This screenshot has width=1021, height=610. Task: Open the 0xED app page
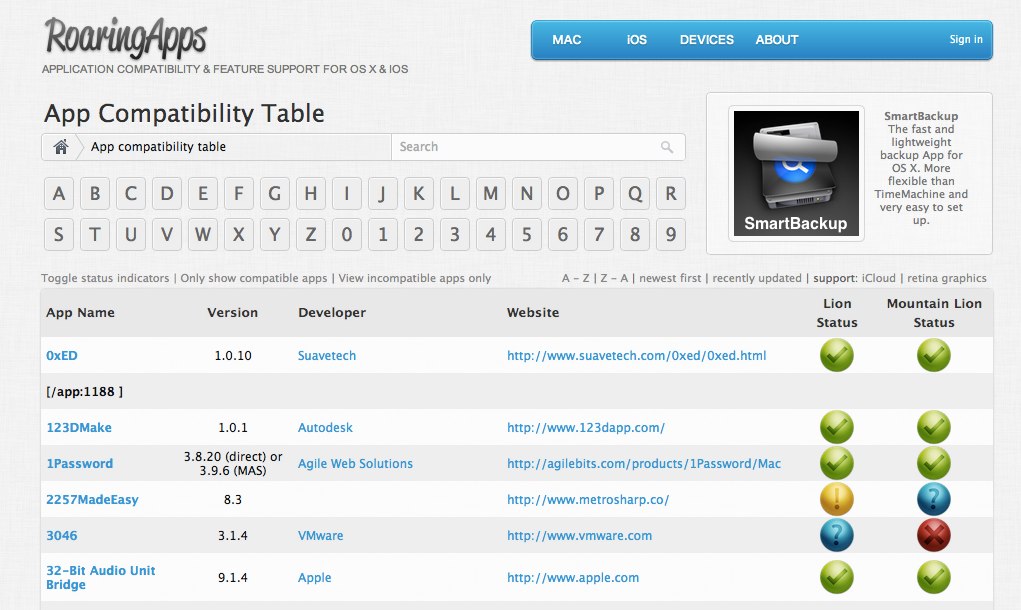62,355
